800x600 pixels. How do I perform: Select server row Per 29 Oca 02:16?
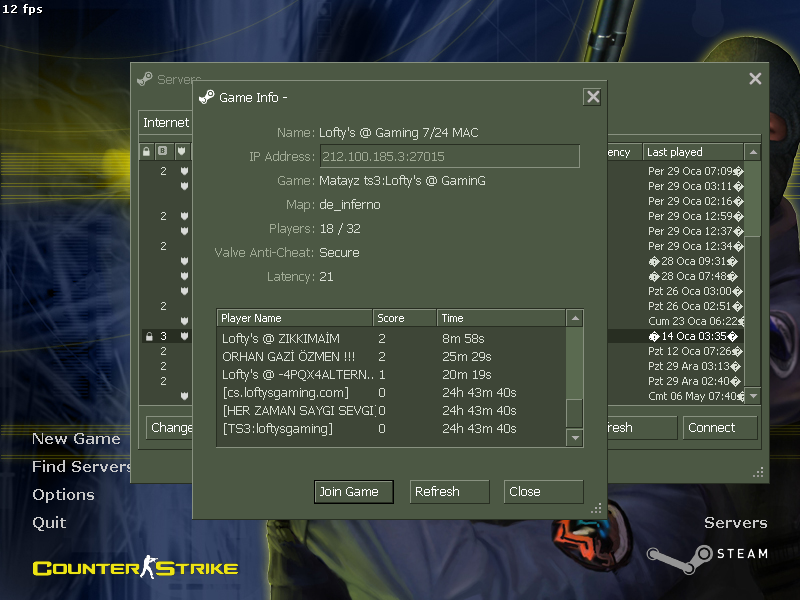[695, 201]
